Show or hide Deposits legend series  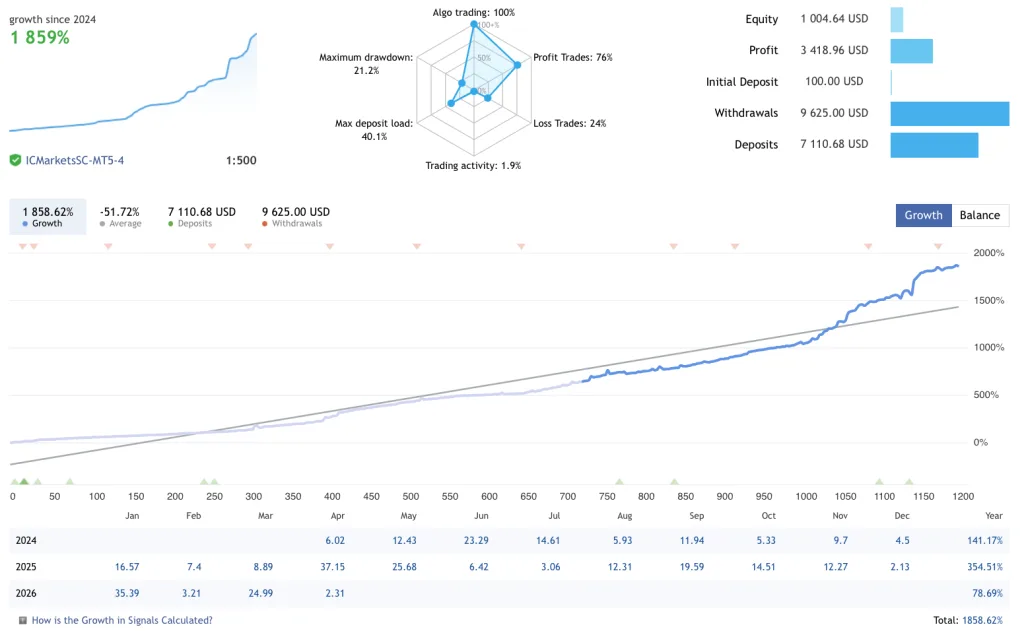[x=201, y=217]
